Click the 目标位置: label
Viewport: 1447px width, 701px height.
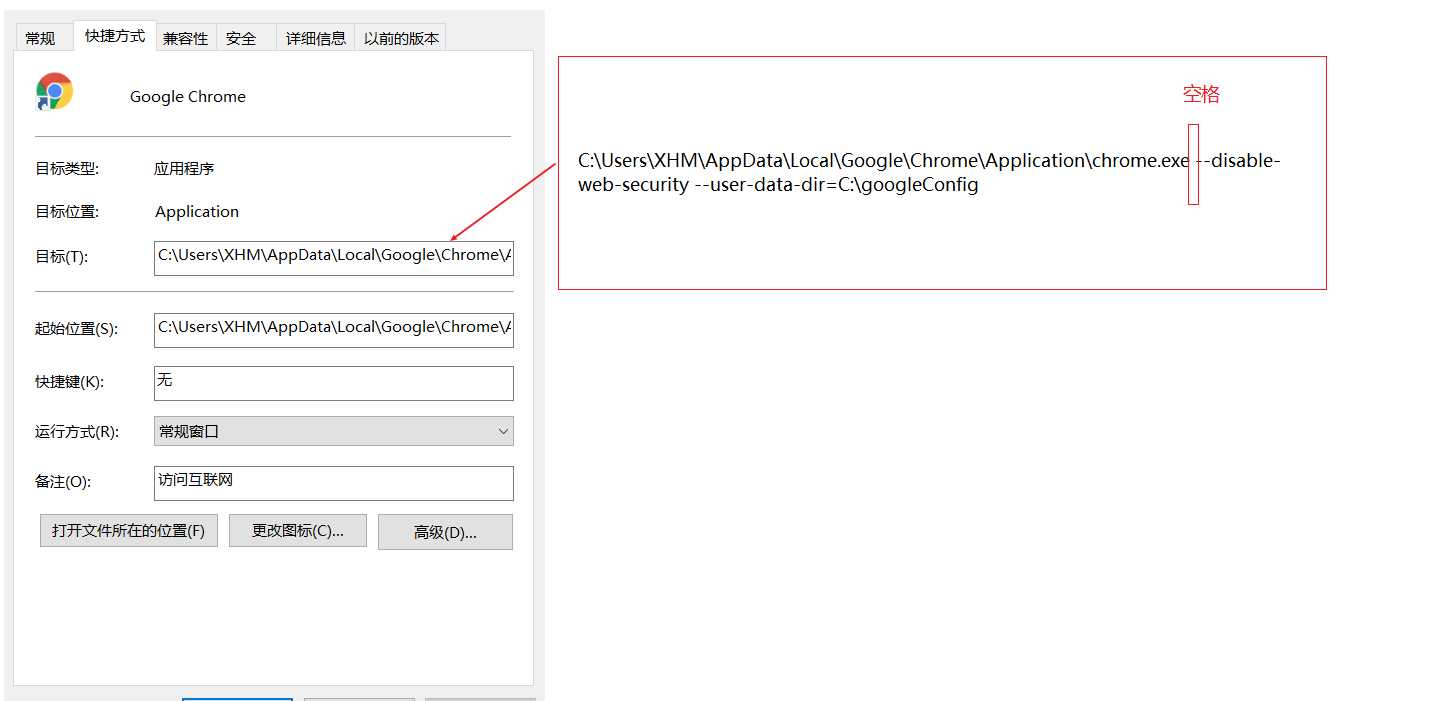pyautogui.click(x=67, y=212)
